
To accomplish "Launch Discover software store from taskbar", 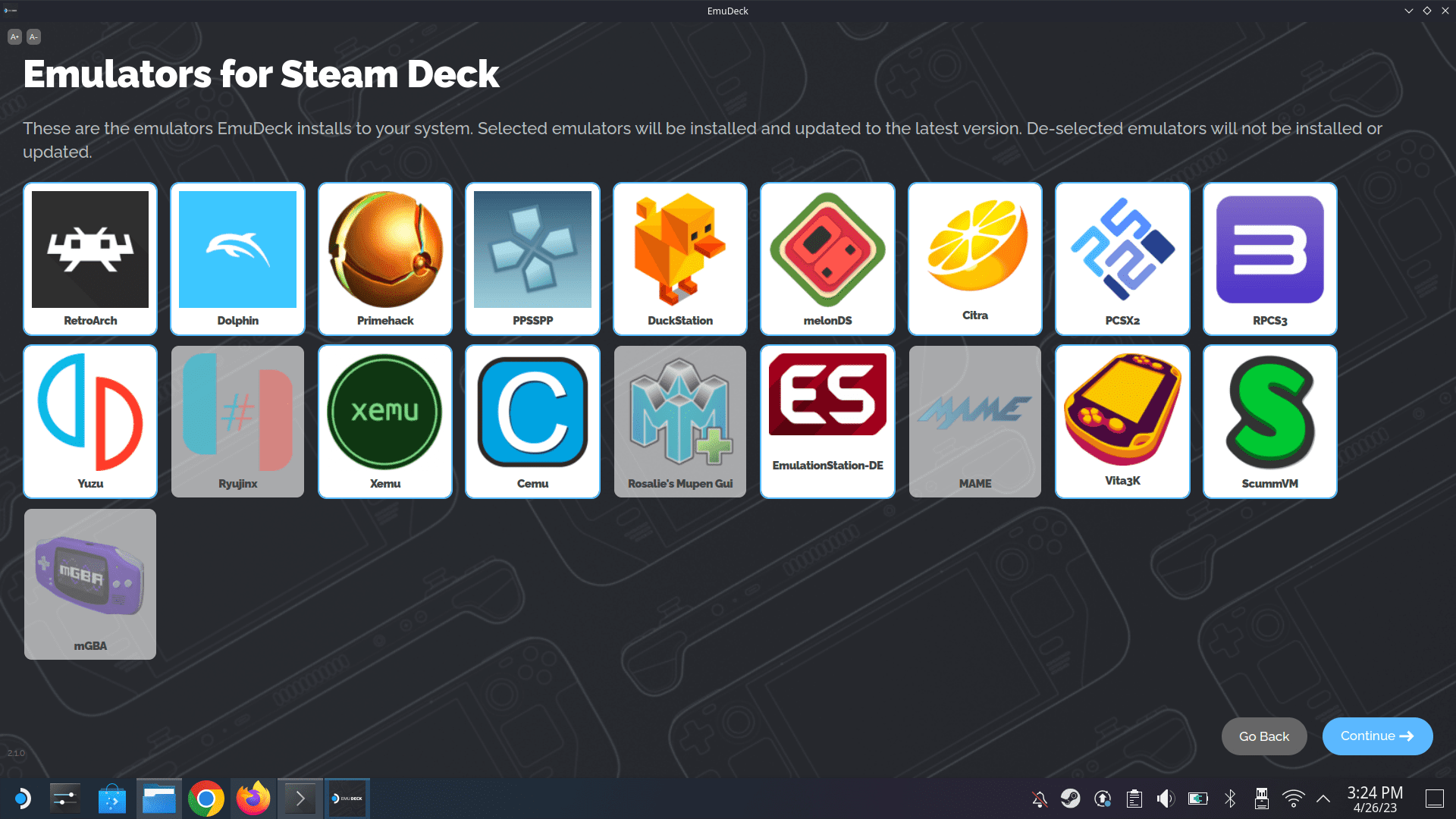I will point(112,799).
